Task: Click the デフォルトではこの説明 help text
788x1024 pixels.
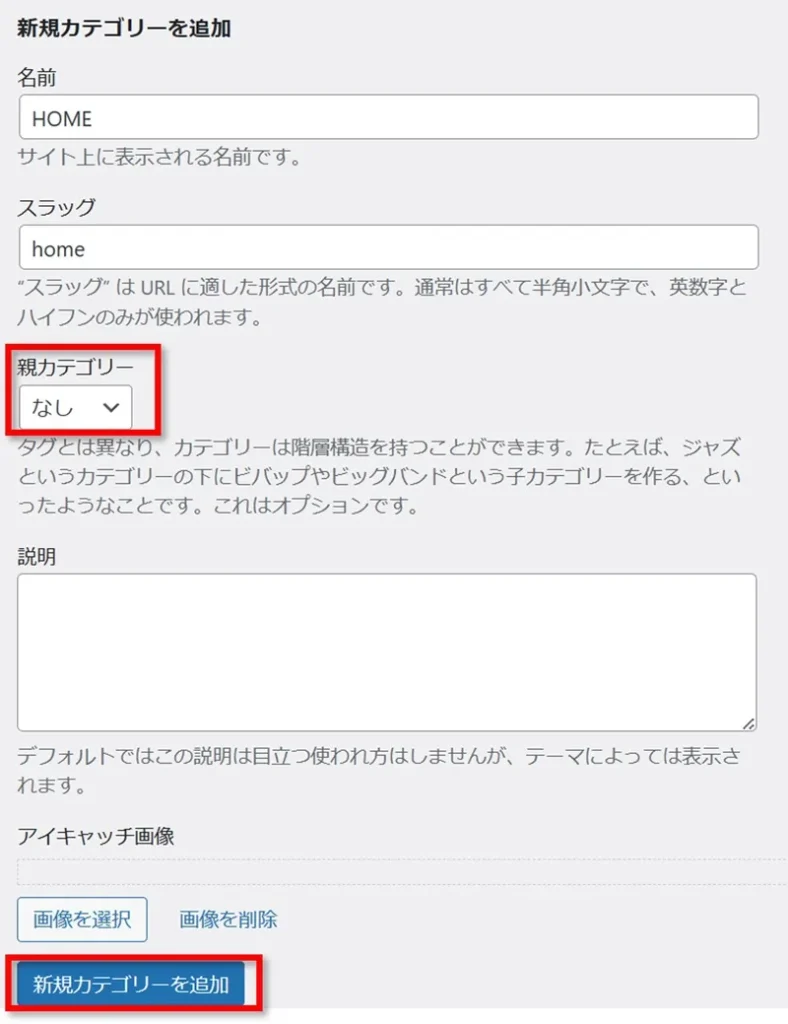Action: (x=379, y=770)
